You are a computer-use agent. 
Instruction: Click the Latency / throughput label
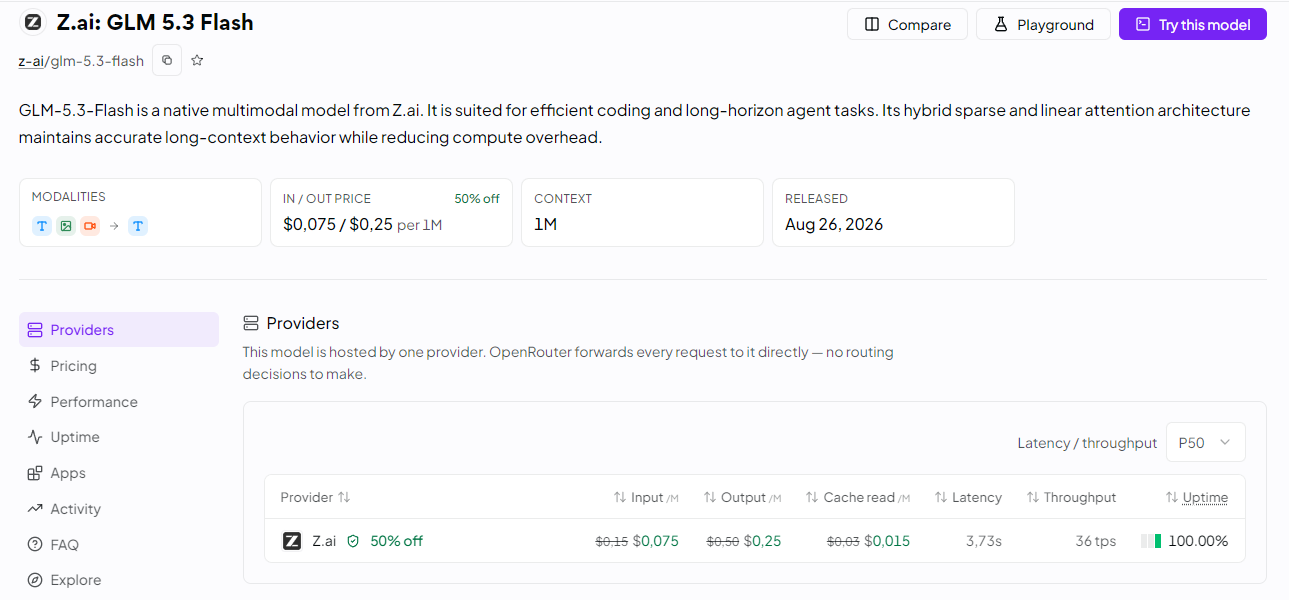tap(1087, 443)
